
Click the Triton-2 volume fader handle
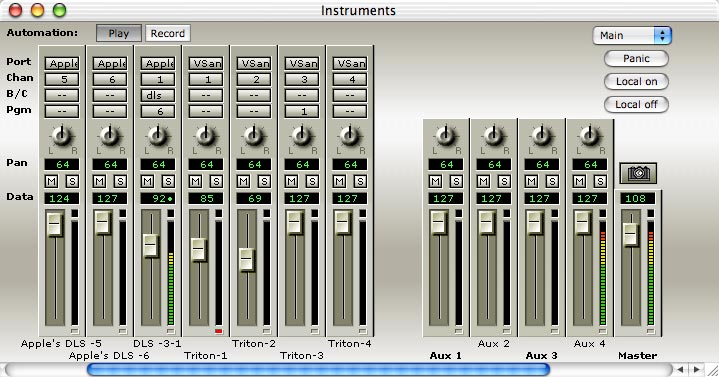click(247, 260)
